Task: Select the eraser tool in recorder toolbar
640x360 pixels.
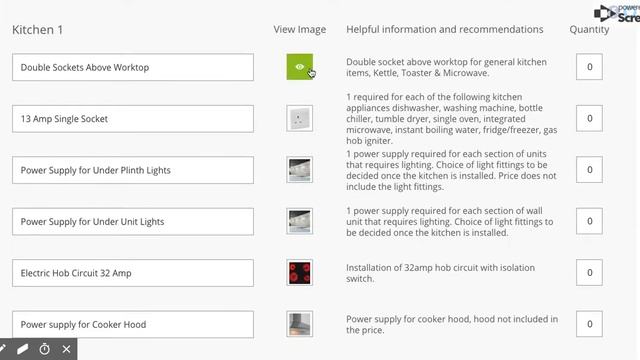Action: [23, 349]
